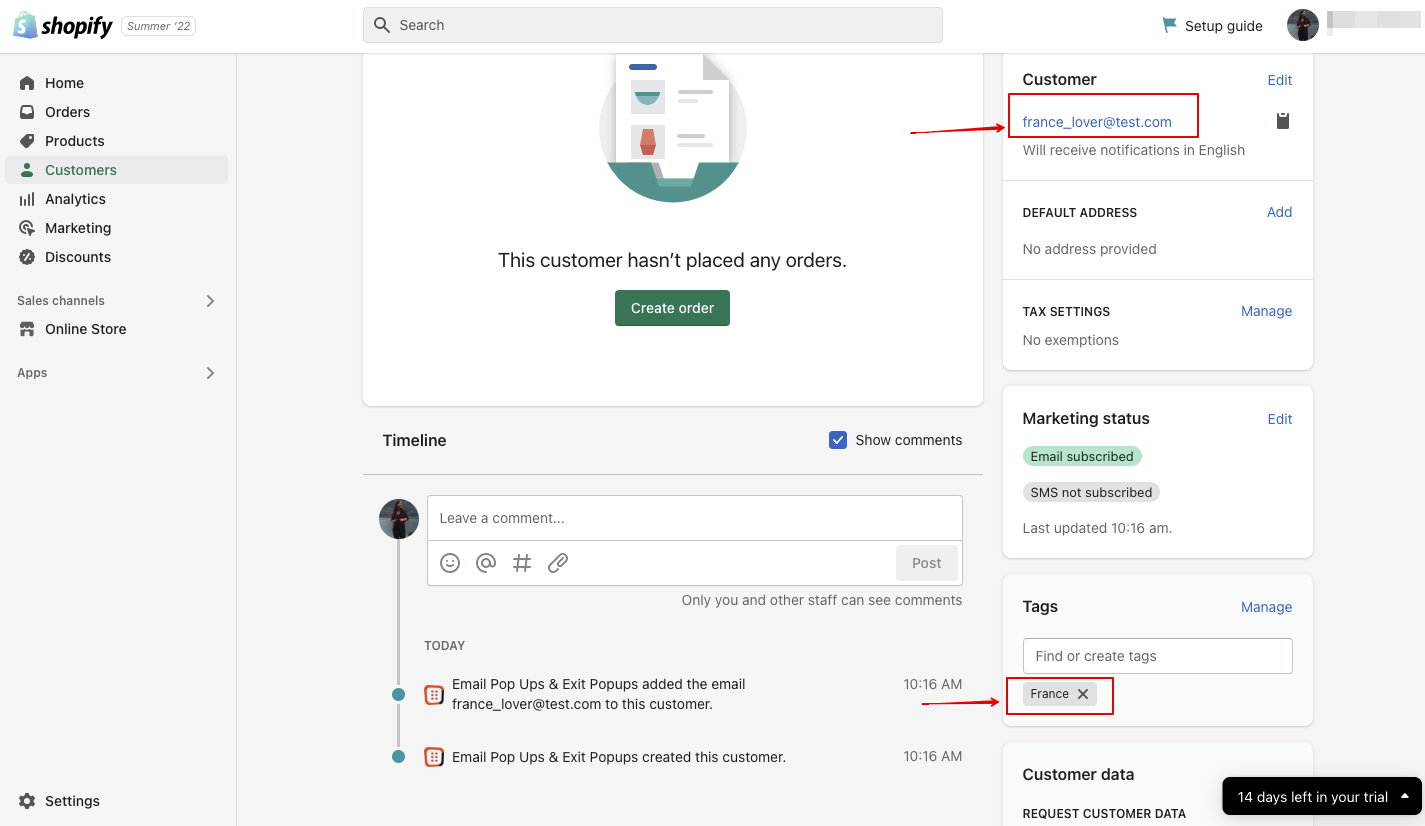This screenshot has width=1425, height=826.
Task: Toggle the Show comments checkbox
Action: click(x=838, y=440)
